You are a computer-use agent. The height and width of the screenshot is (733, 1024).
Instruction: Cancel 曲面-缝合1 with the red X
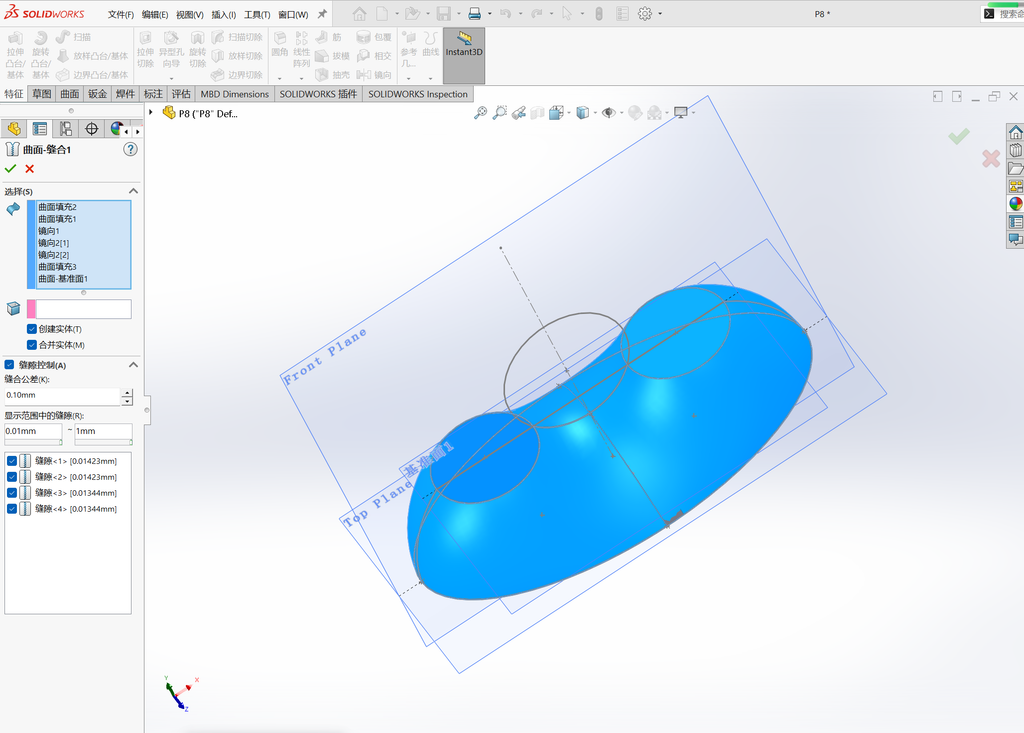[x=29, y=169]
